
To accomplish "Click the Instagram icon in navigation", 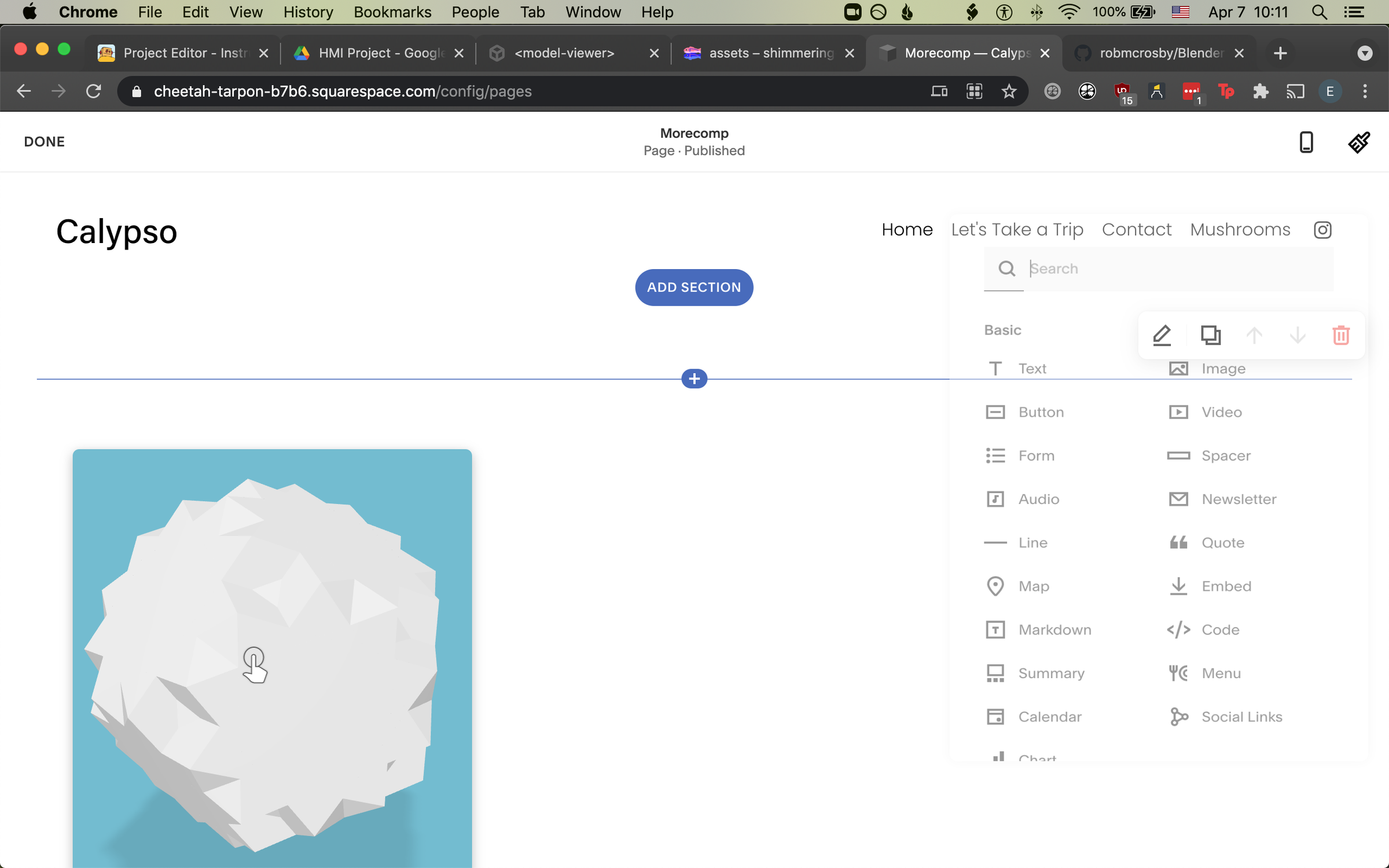I will pos(1322,230).
